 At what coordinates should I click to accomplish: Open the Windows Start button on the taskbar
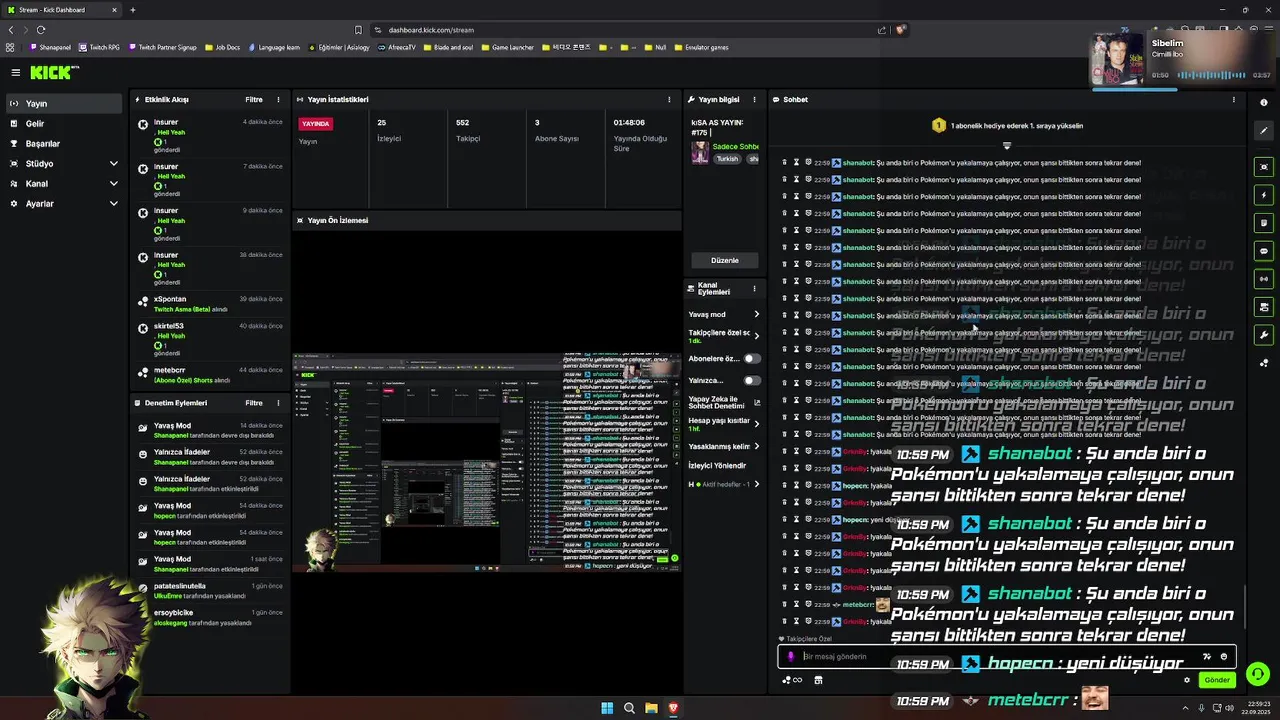(x=607, y=708)
